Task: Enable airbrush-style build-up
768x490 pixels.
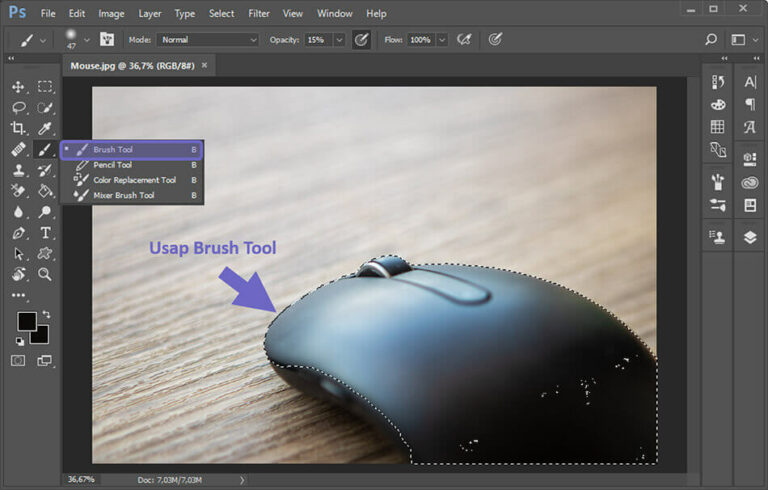Action: click(464, 39)
